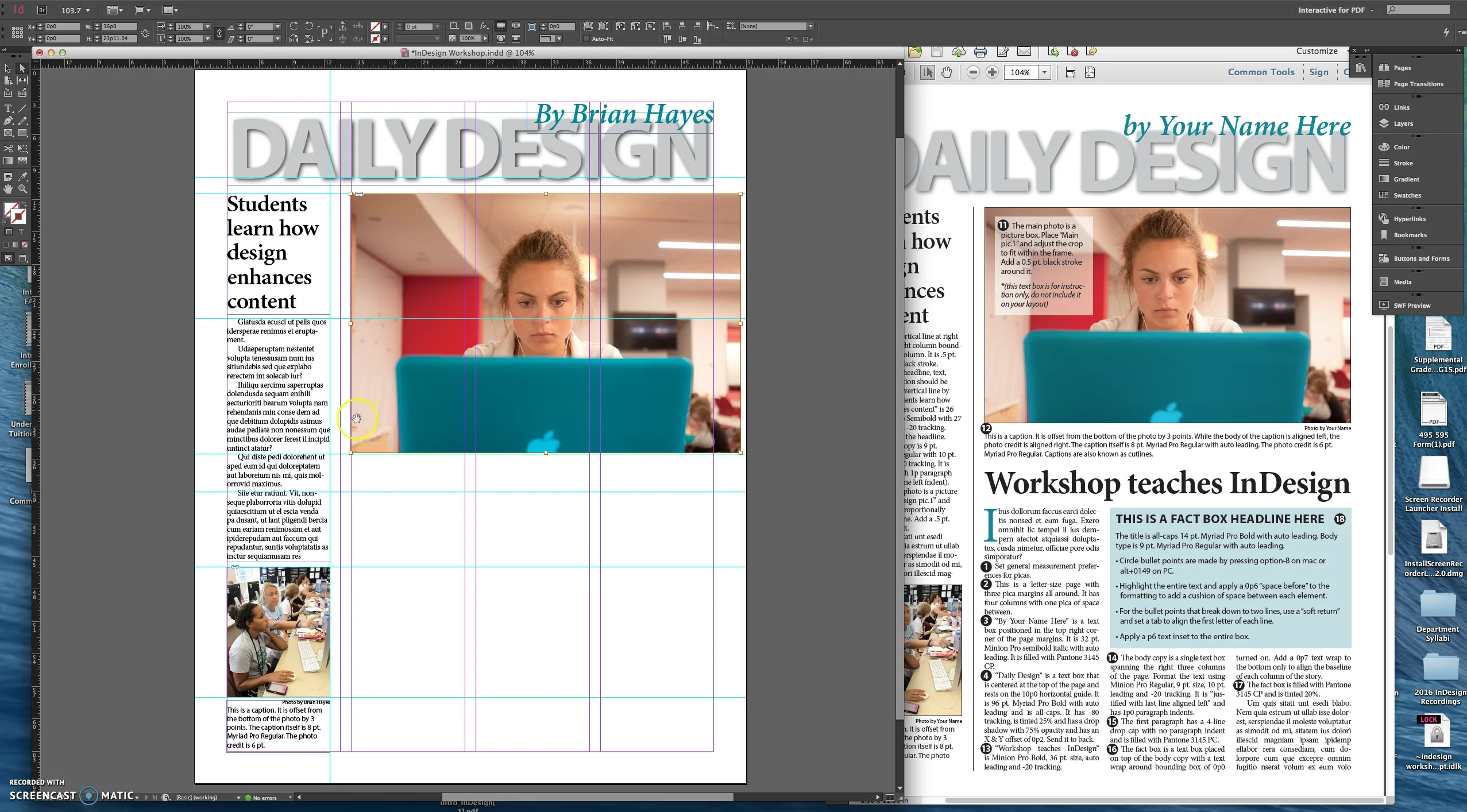Select the Scissors tool

click(8, 149)
